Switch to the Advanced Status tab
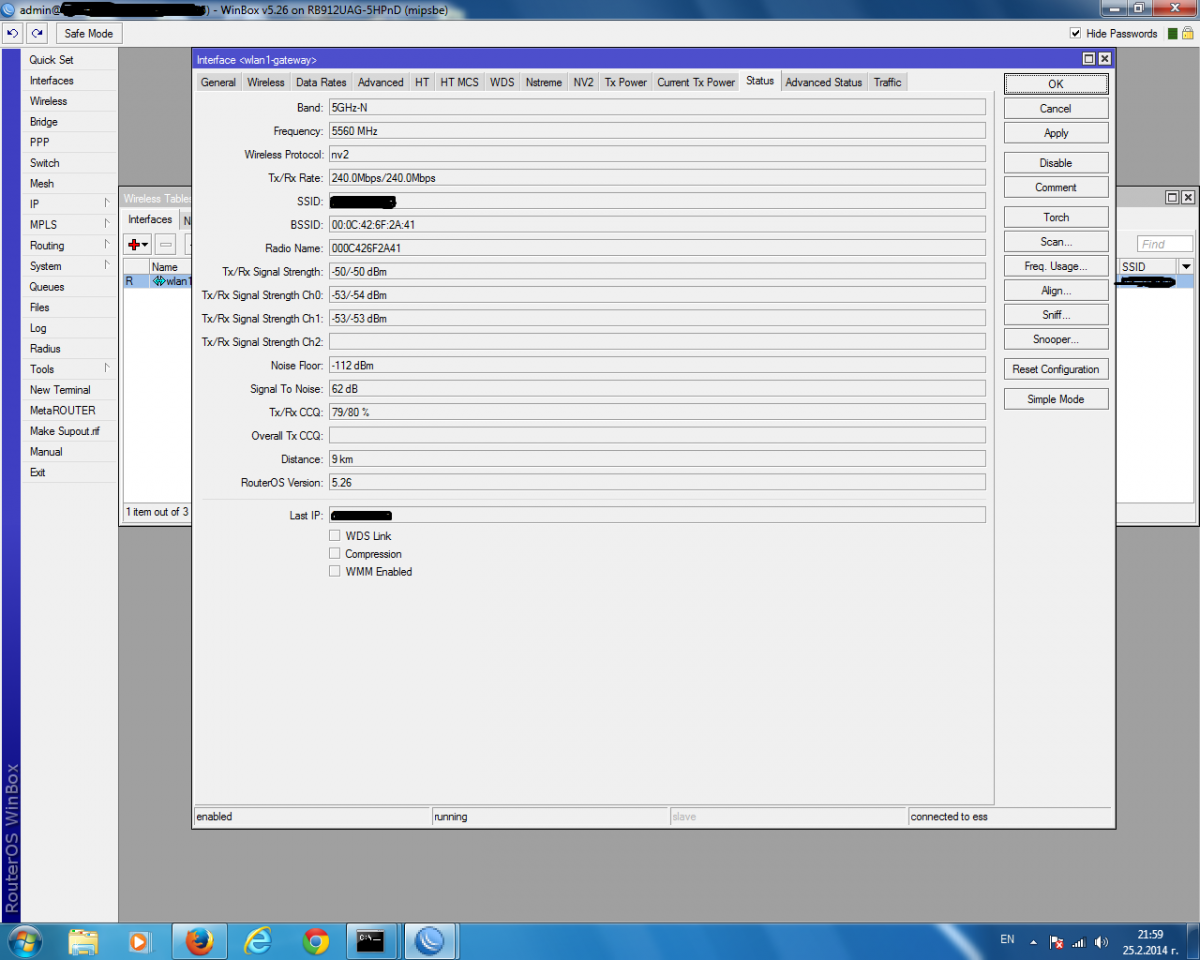 tap(823, 82)
